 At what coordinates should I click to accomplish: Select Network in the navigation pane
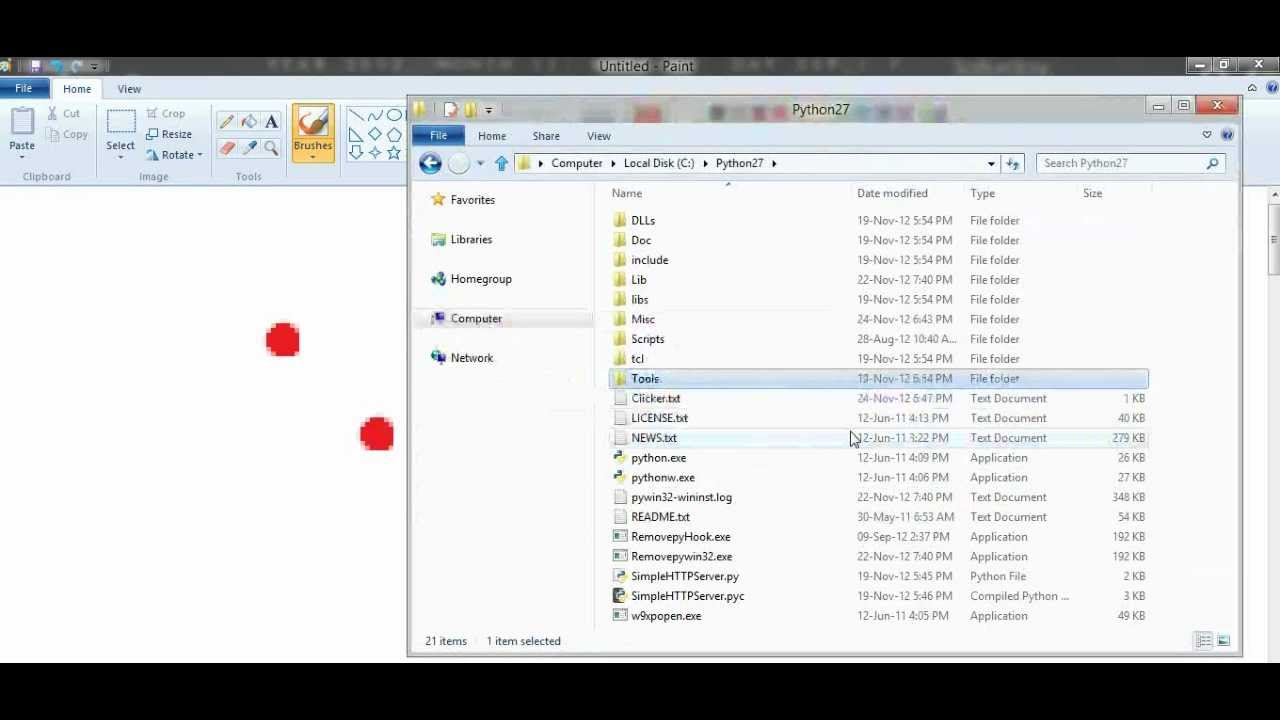462,358
